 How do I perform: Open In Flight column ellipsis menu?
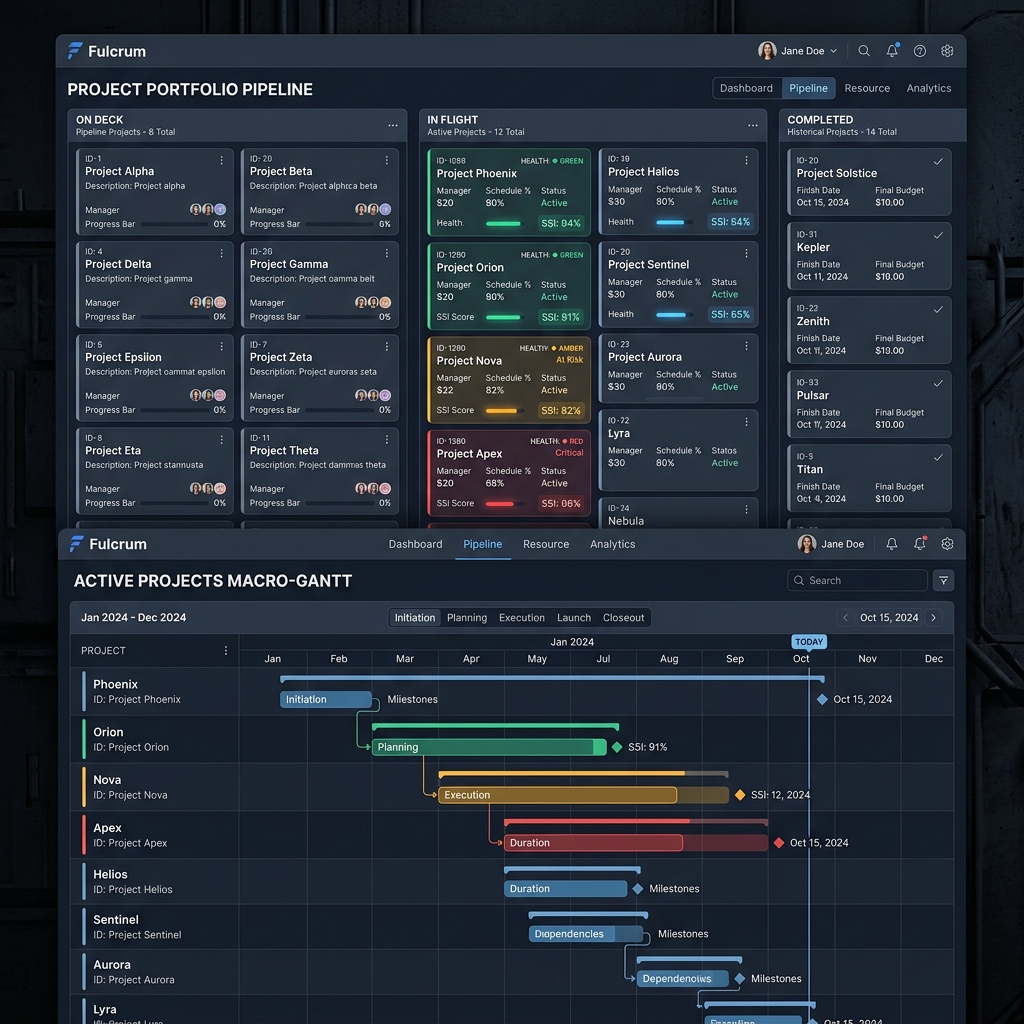tap(752, 125)
